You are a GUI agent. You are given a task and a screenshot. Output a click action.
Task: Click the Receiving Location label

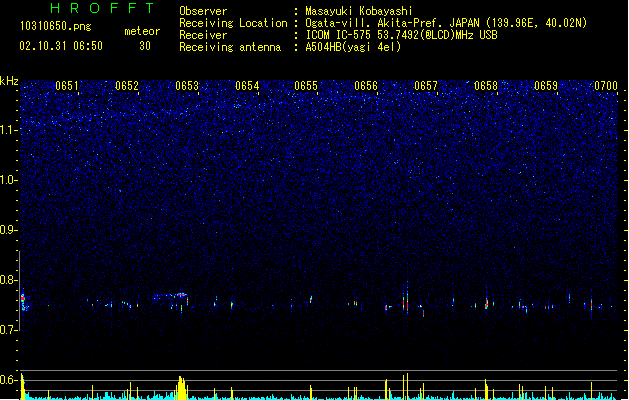(x=233, y=23)
